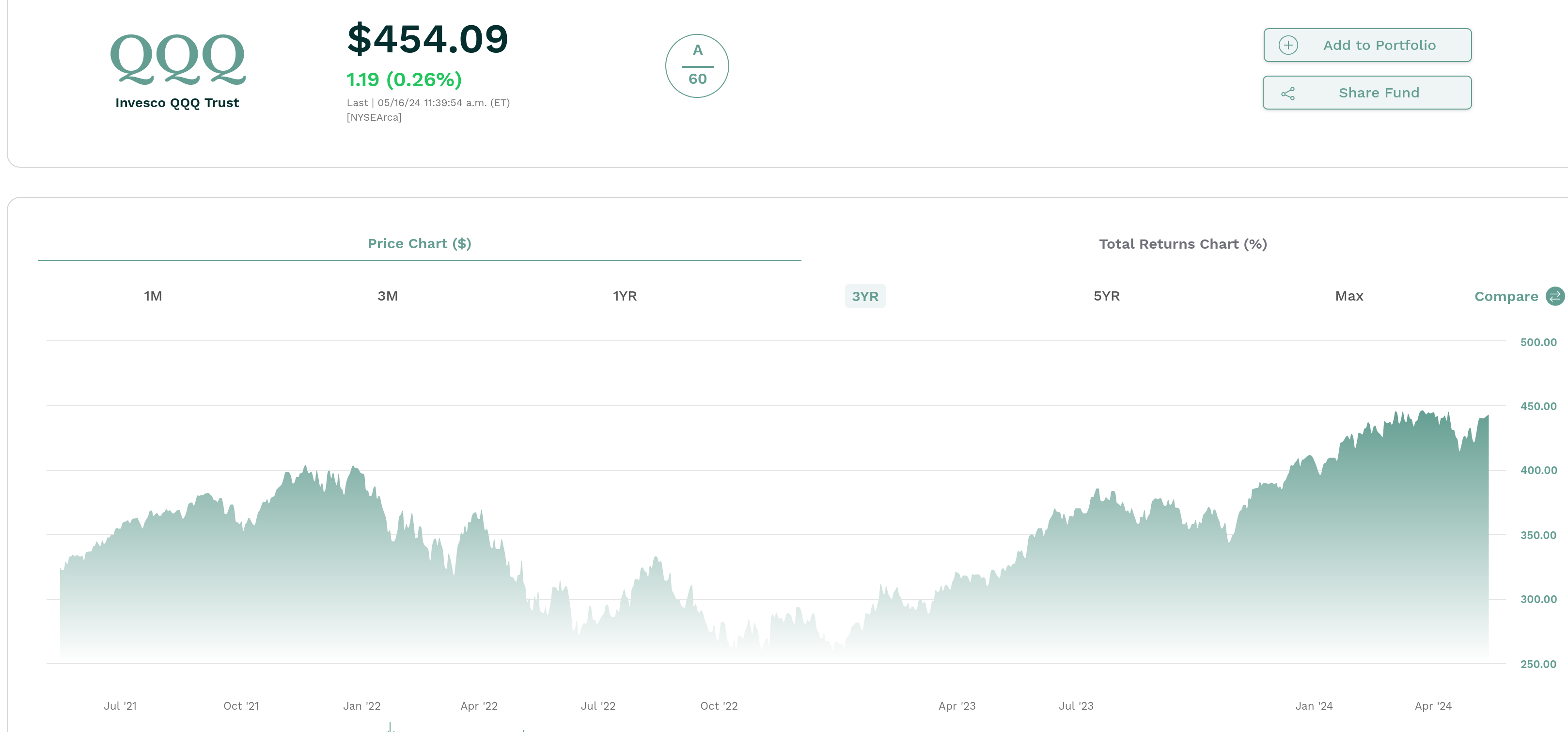Click the Oct '22 x-axis label
This screenshot has width=1568, height=732.
[719, 706]
